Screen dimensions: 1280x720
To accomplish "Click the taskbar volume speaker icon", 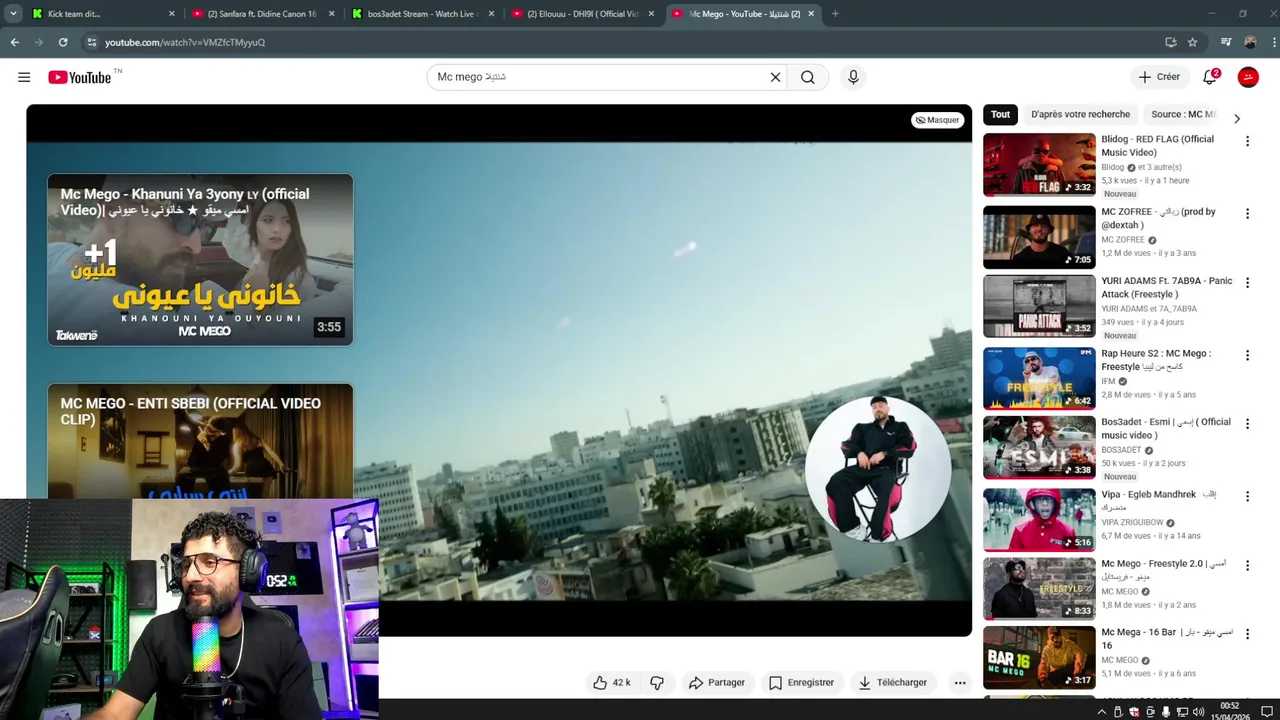I will [1198, 712].
